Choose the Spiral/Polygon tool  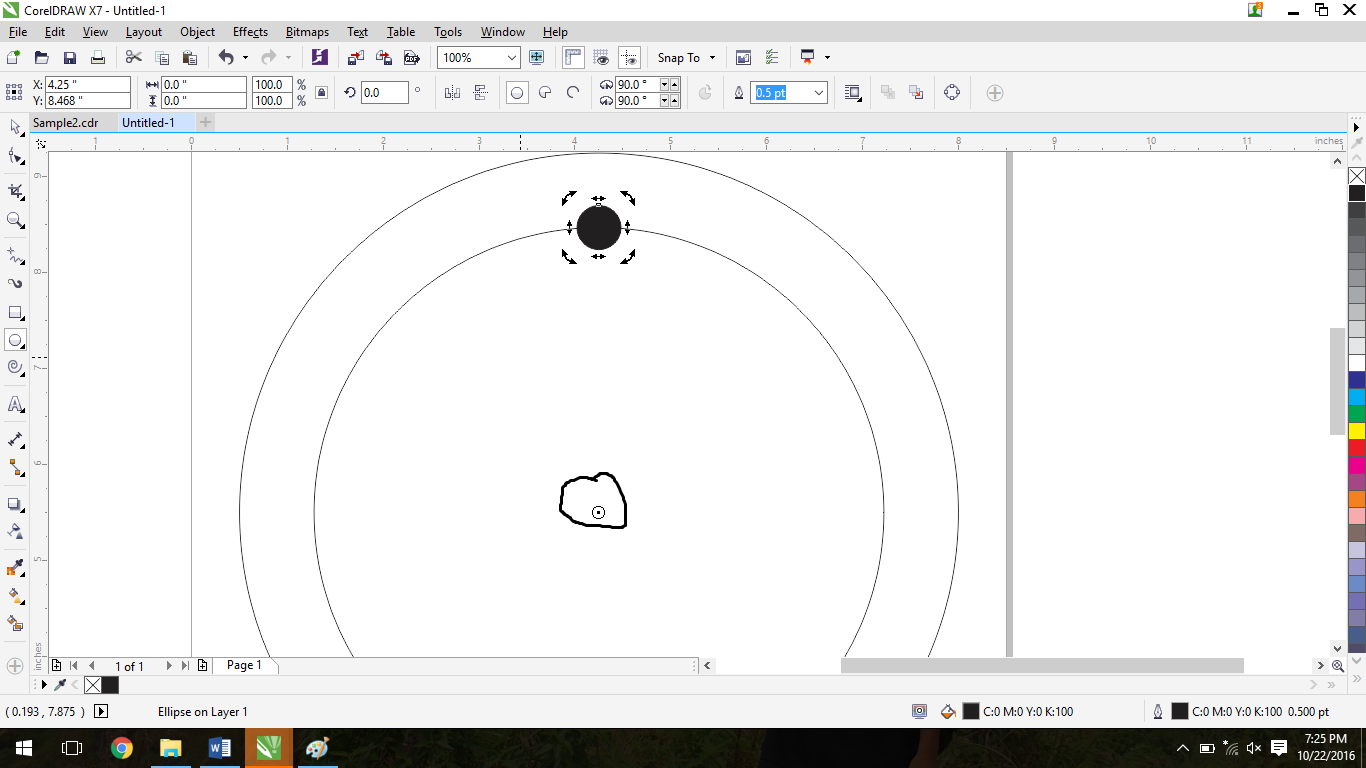point(15,368)
